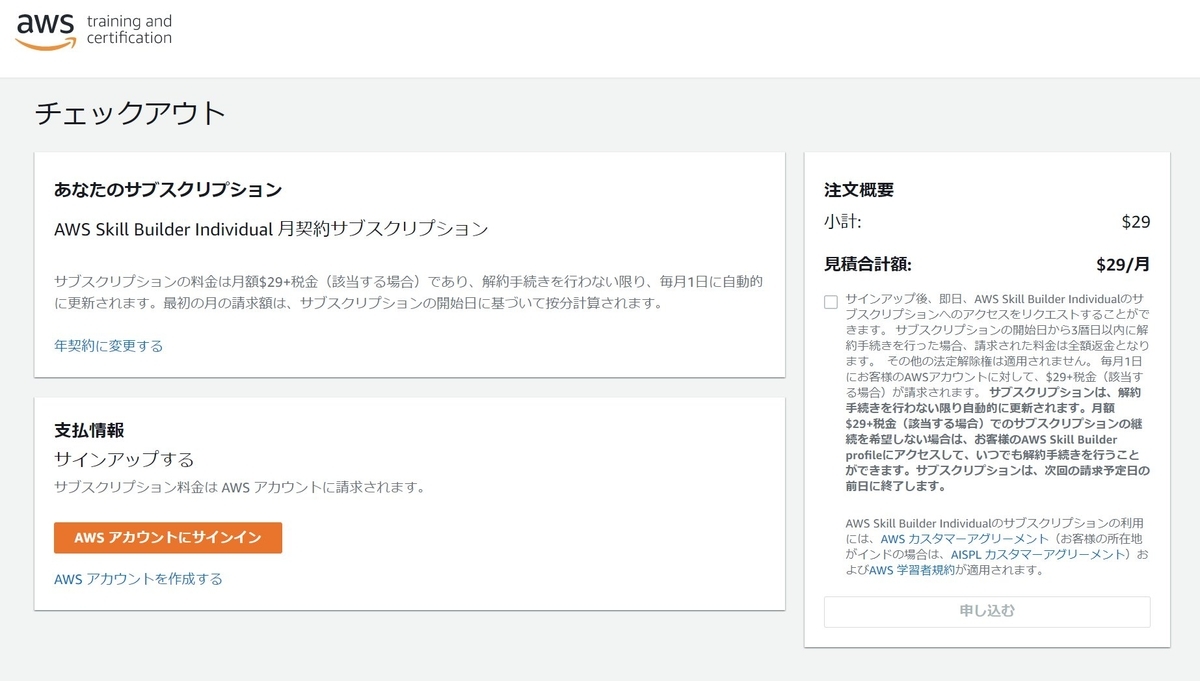This screenshot has height=681, width=1200.
Task: Click the あなたのサブスクリプション heading
Action: point(168,190)
